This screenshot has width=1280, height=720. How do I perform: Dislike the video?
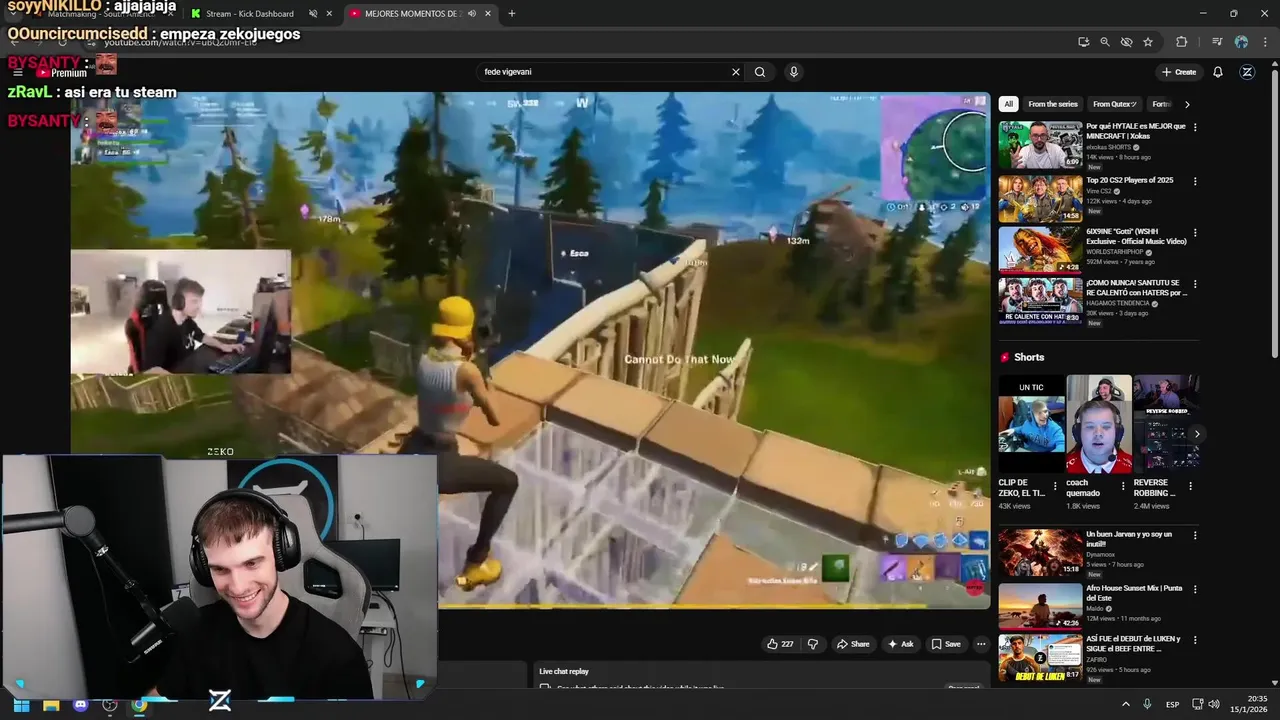tap(812, 644)
